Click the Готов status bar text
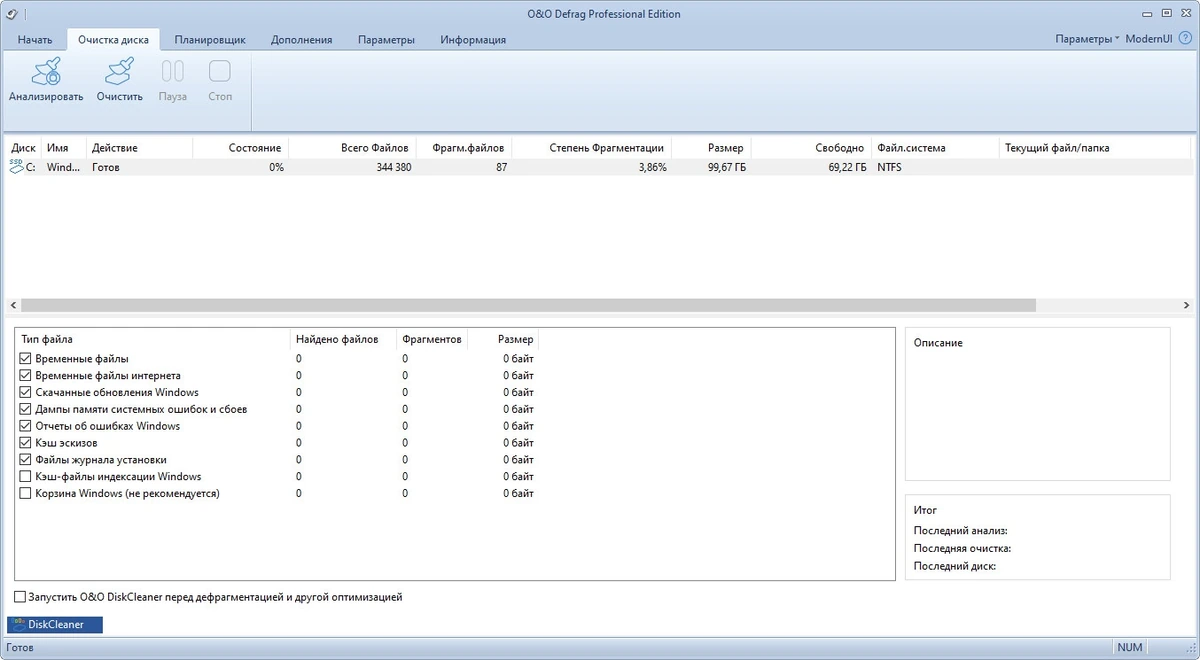 coord(20,647)
